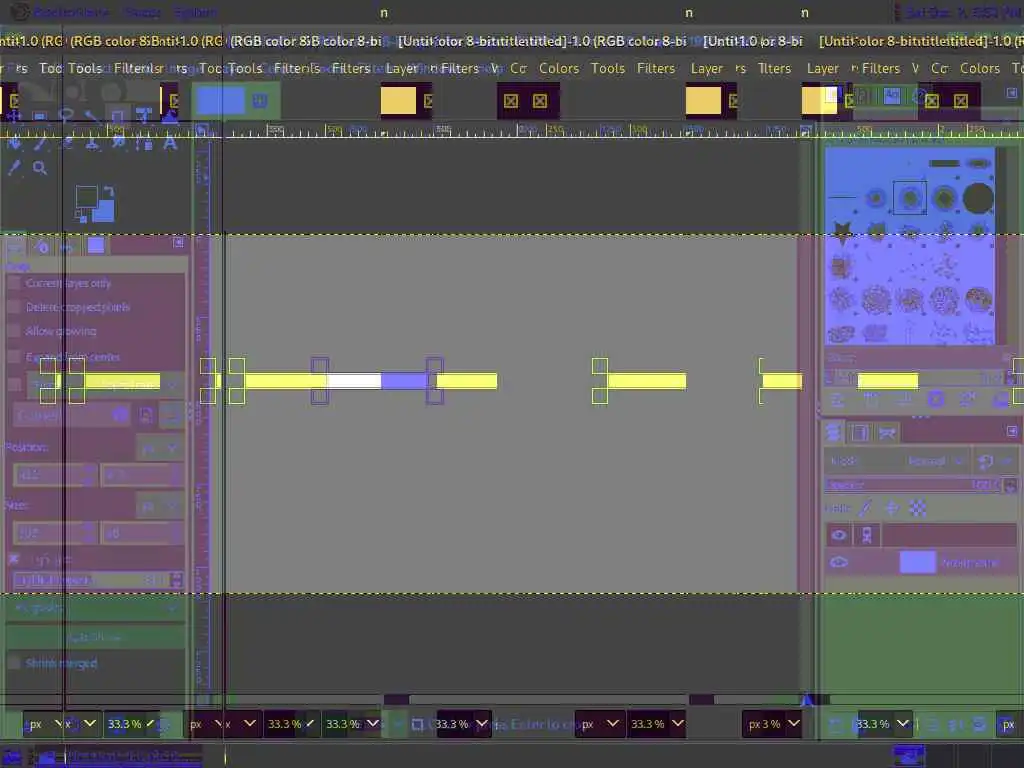Switch to the Images tab in tool options dock

pos(96,246)
